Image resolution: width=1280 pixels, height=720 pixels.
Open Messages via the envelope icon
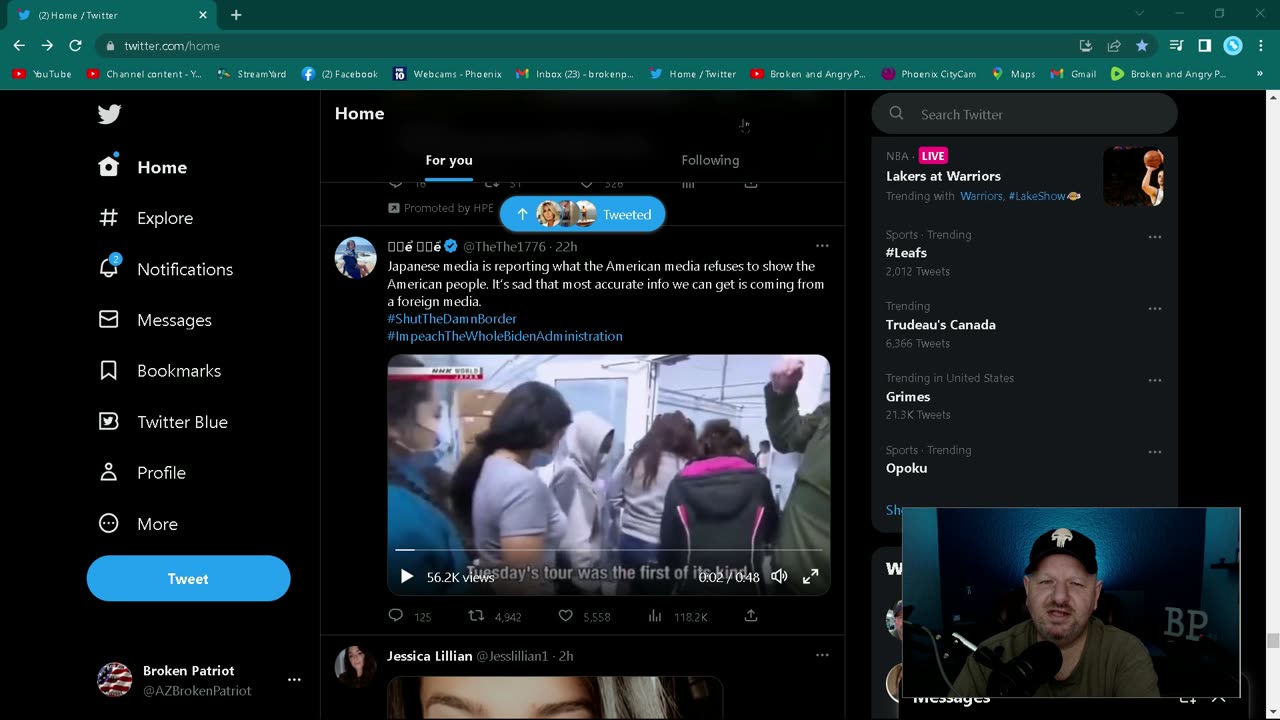point(109,319)
